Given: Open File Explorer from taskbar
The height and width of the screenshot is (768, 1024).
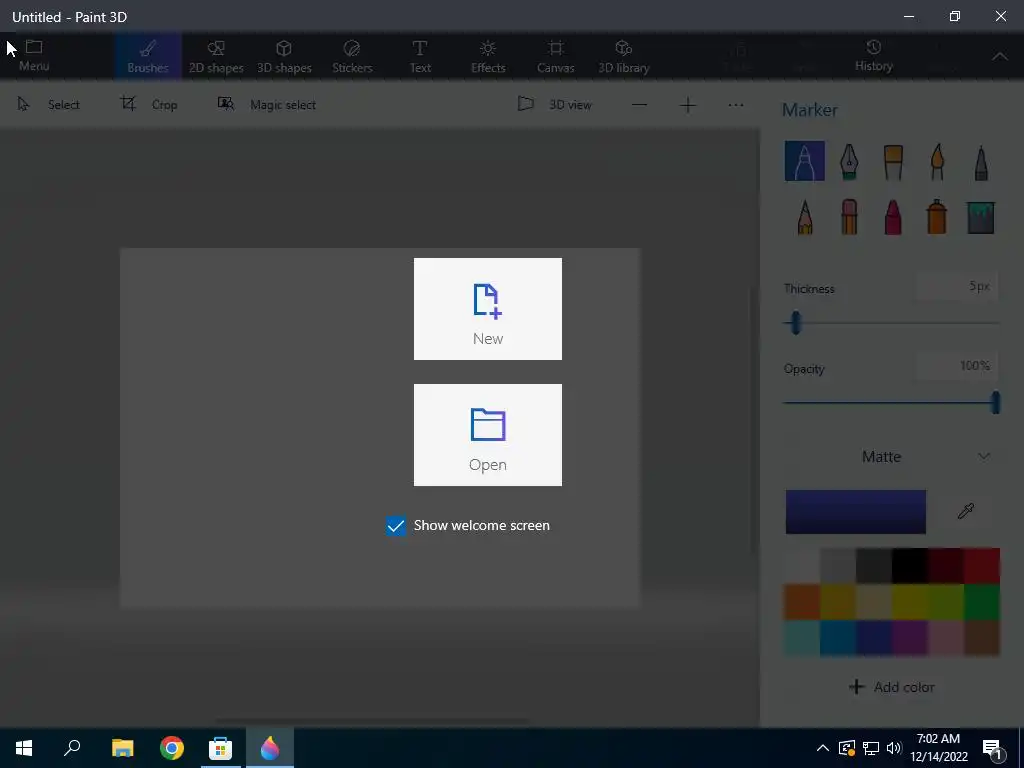Looking at the screenshot, I should [x=122, y=748].
